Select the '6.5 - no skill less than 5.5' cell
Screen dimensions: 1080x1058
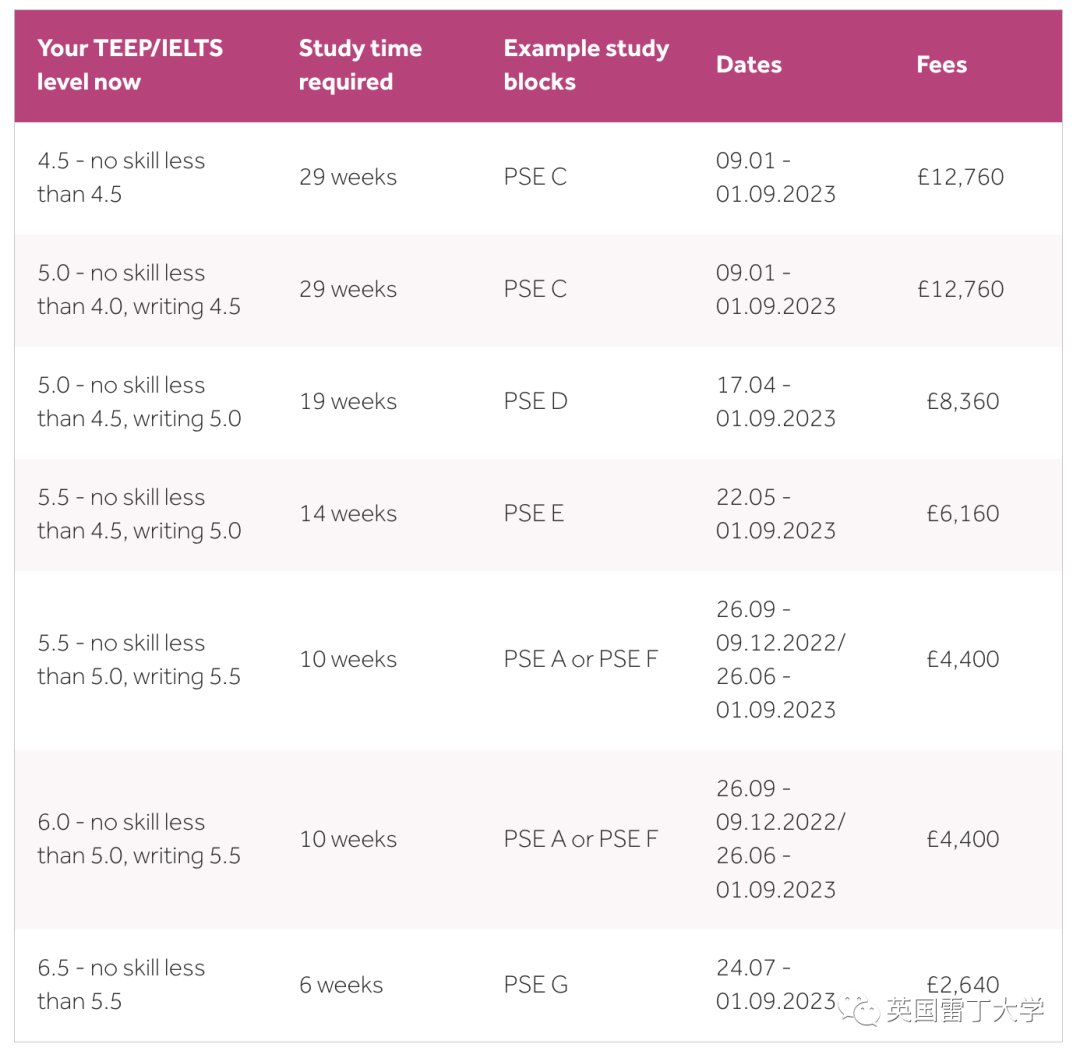click(121, 985)
